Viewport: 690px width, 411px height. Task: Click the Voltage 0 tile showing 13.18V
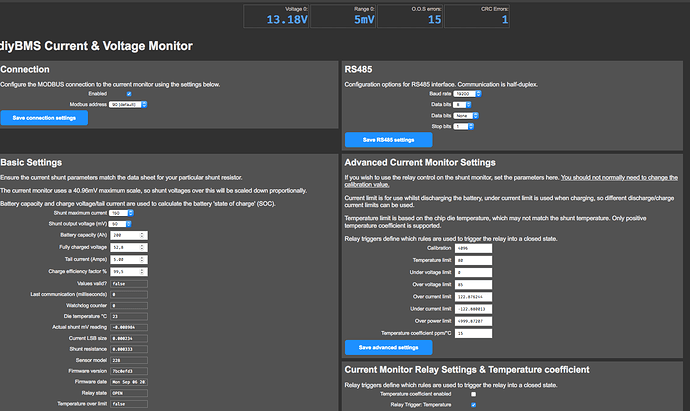point(276,16)
